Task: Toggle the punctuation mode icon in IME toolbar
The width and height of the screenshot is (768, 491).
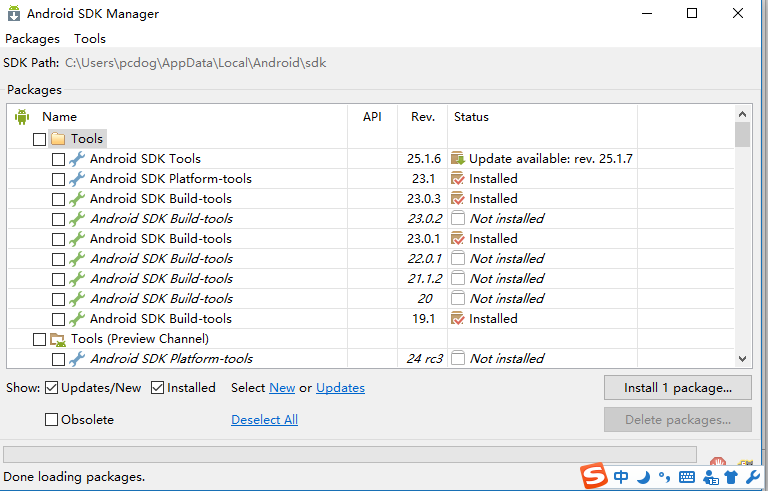Action: pos(664,477)
